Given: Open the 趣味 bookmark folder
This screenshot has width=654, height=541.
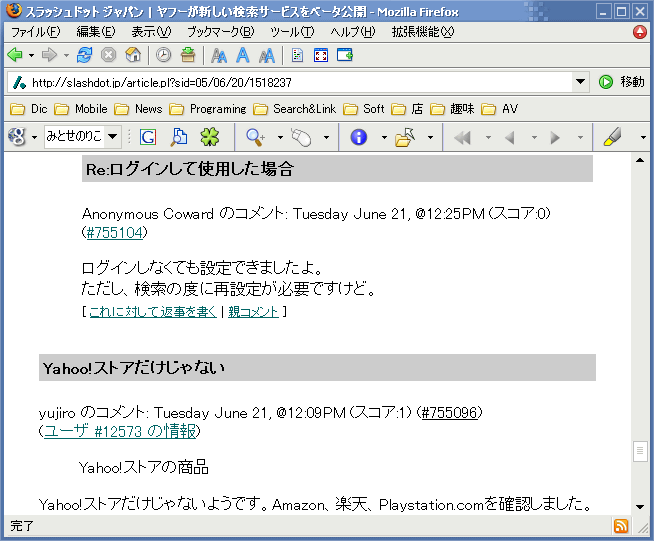Looking at the screenshot, I should (x=452, y=109).
